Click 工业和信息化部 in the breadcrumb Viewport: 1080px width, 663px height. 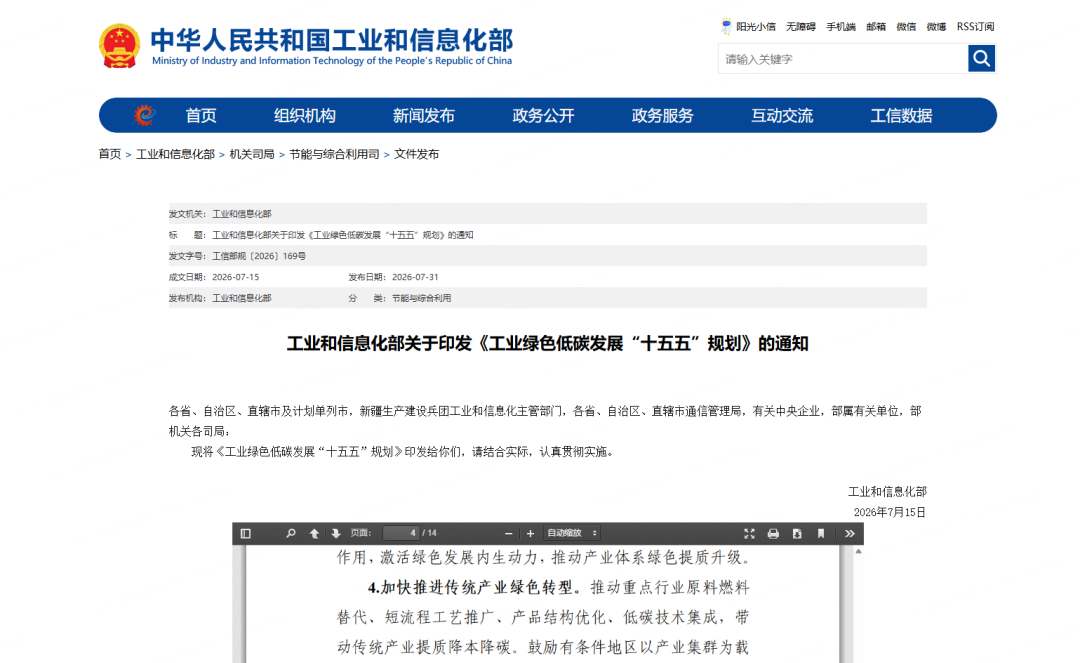point(175,154)
